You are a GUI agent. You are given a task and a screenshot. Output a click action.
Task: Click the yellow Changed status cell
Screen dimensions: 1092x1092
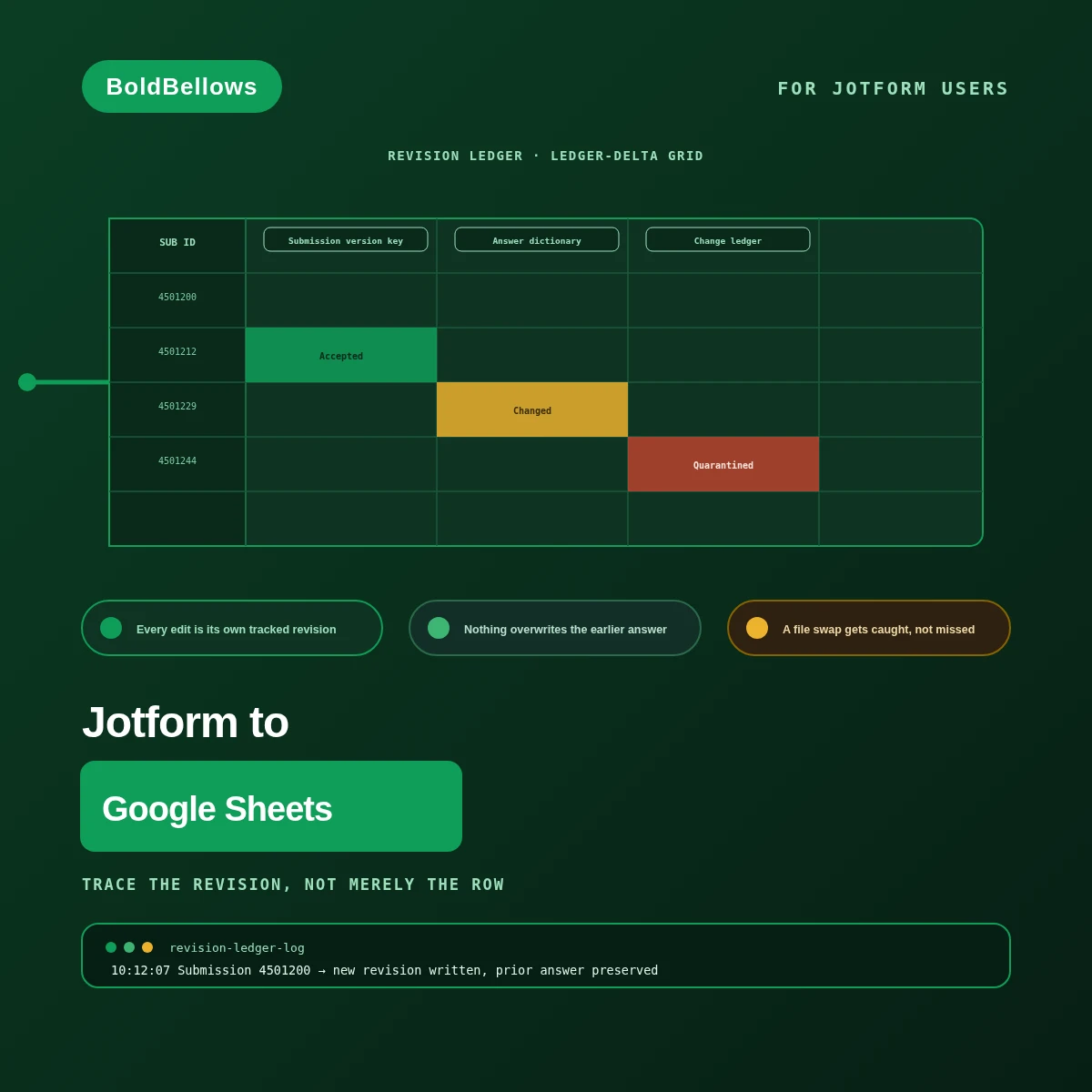click(532, 409)
